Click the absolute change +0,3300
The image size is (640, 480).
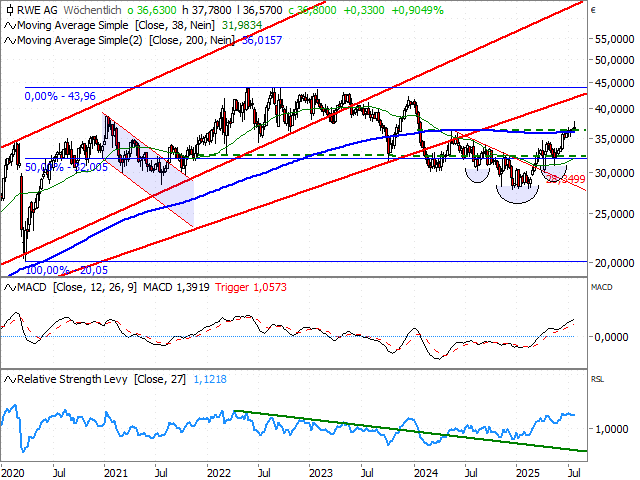(364, 10)
